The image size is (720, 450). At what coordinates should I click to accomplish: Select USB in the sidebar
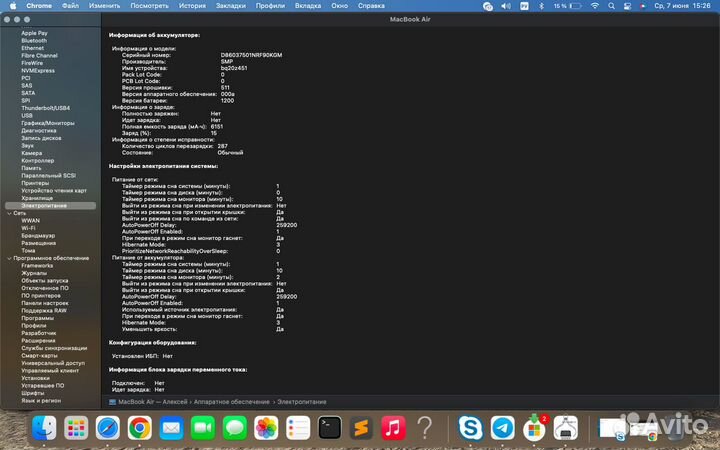click(x=27, y=116)
